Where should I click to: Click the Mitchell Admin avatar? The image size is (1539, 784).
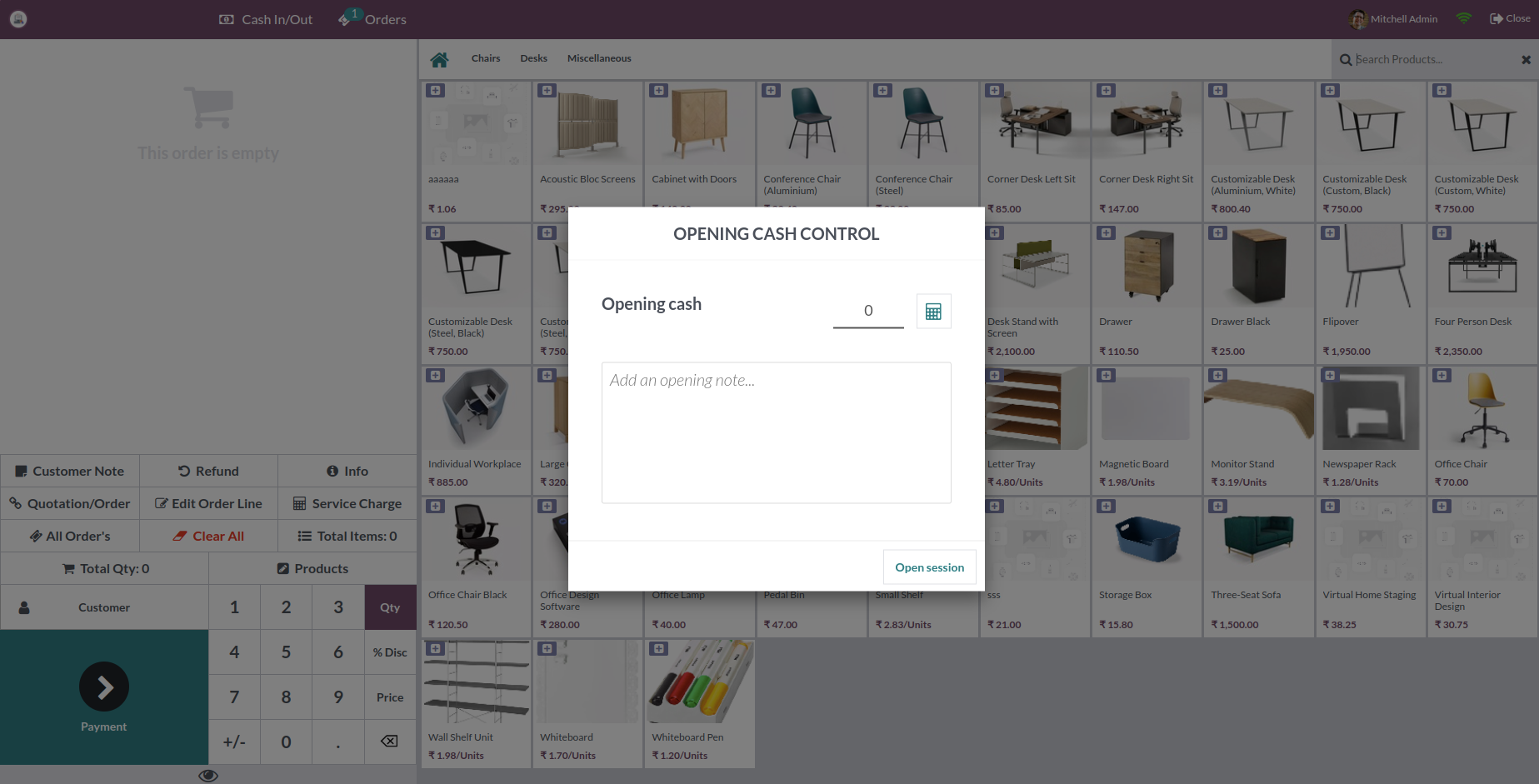pos(1359,18)
